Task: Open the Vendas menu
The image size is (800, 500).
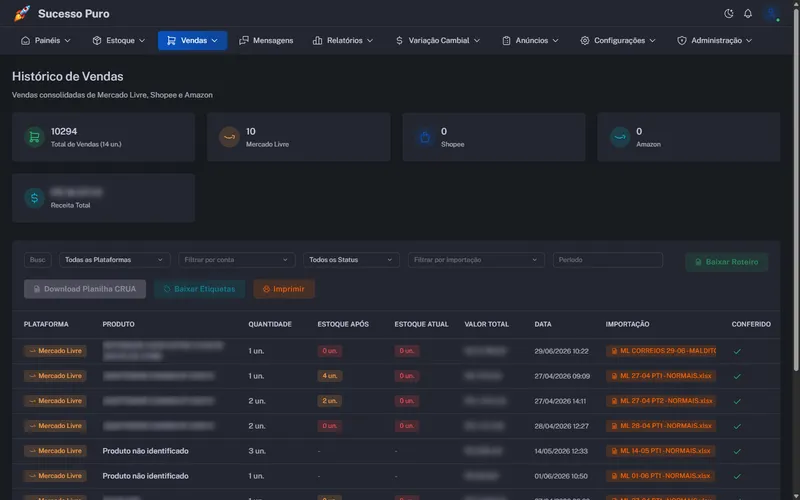Action: tap(192, 40)
